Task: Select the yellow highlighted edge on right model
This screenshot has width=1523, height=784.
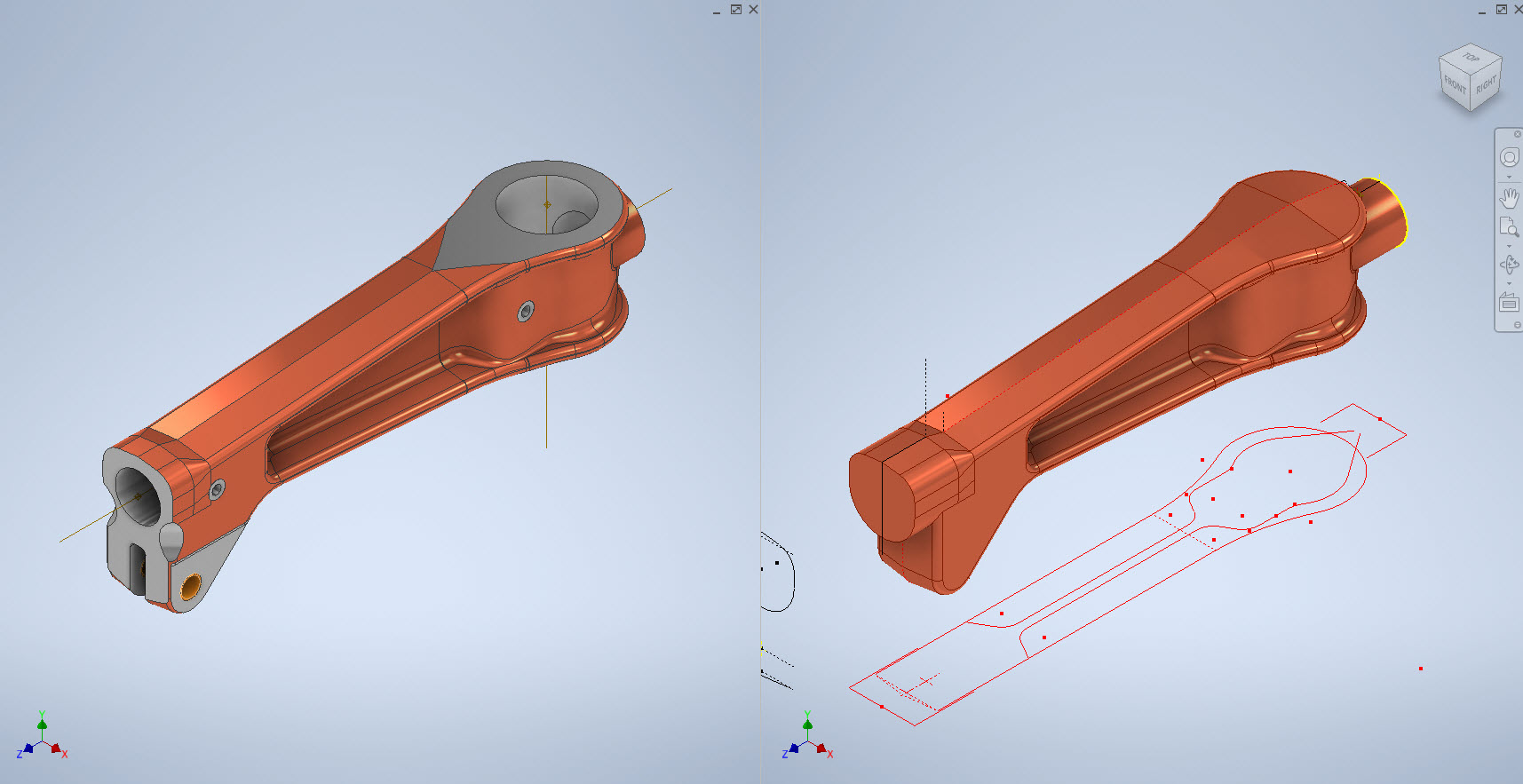Action: (x=1401, y=208)
